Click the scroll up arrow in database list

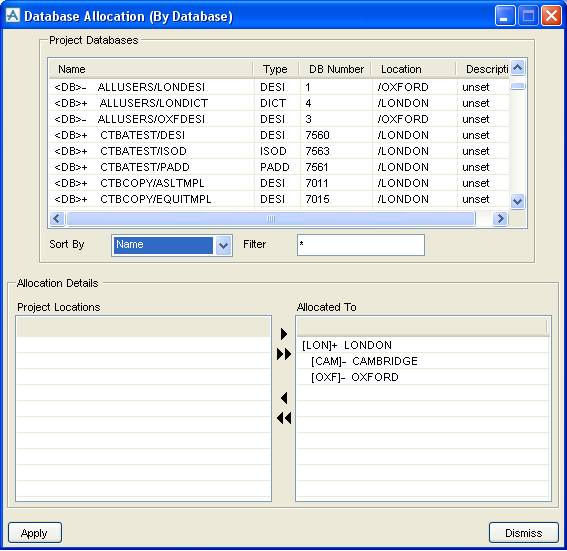[x=518, y=68]
